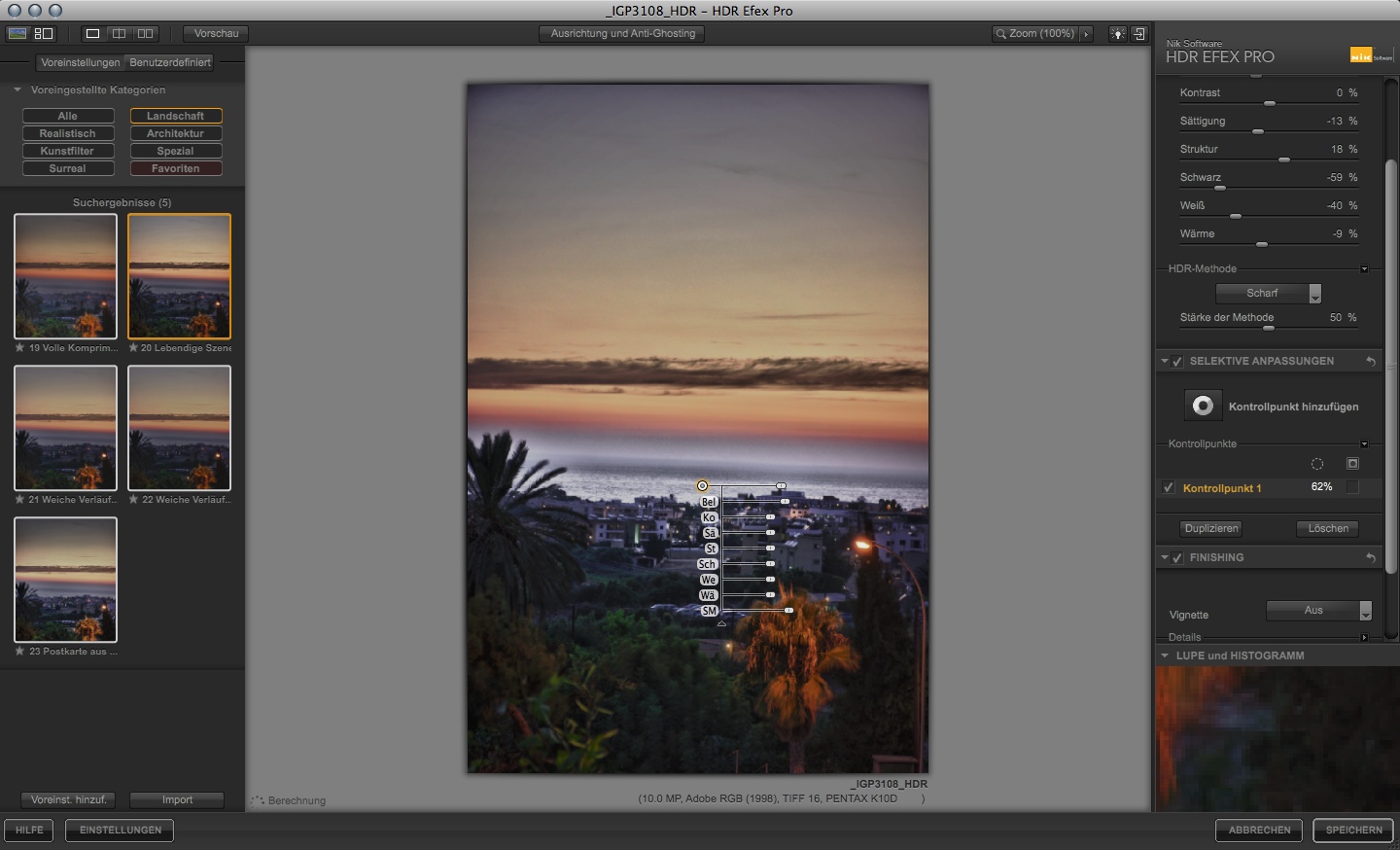Open the Vignette dropdown set to Aus
Viewport: 1400px width, 850px height.
[x=1318, y=611]
